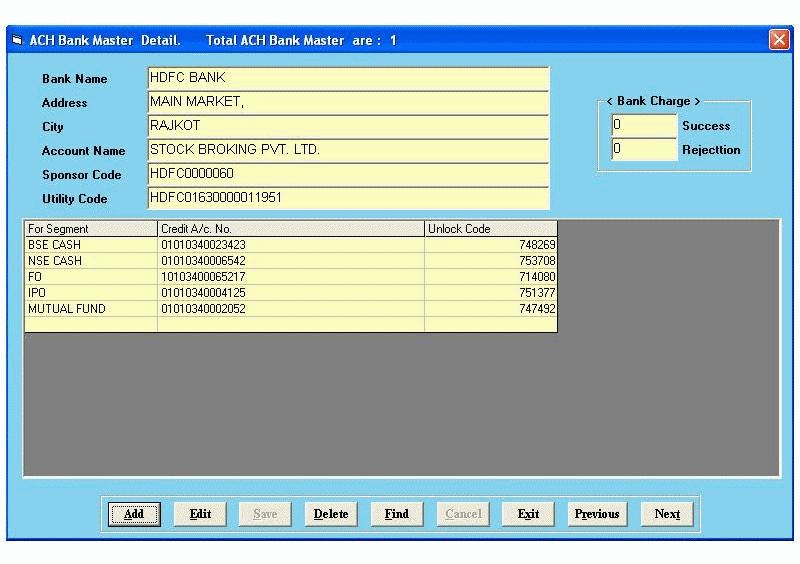Image resolution: width=800 pixels, height=564 pixels.
Task: Click the Add button
Action: (x=133, y=514)
